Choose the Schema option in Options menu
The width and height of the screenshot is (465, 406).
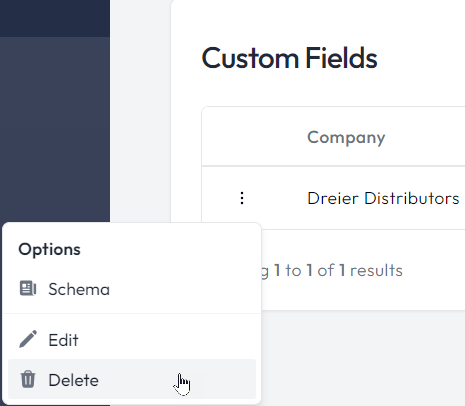(132, 289)
